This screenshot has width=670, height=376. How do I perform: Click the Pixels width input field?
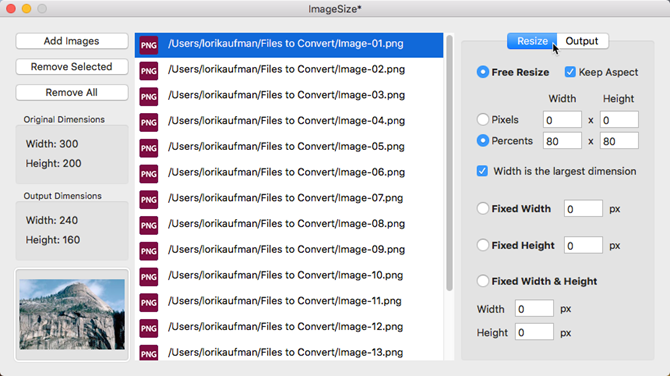tap(562, 120)
